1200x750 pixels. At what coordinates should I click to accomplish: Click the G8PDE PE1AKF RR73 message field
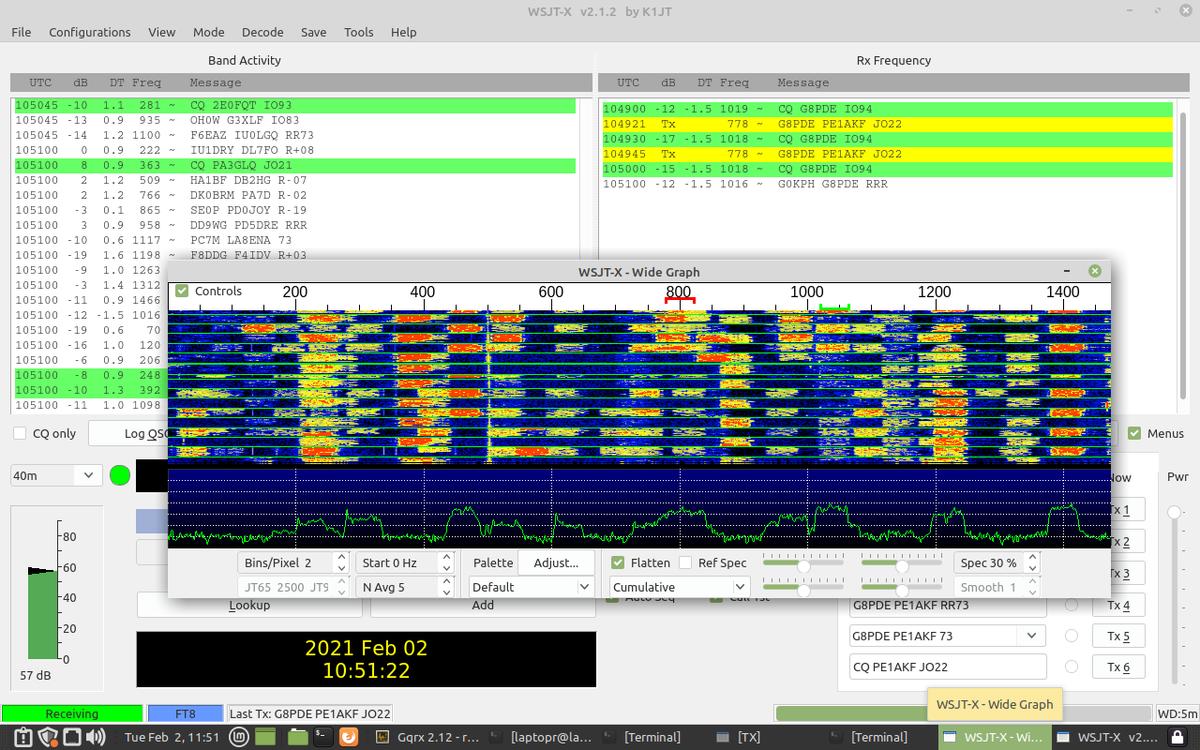[x=947, y=605]
